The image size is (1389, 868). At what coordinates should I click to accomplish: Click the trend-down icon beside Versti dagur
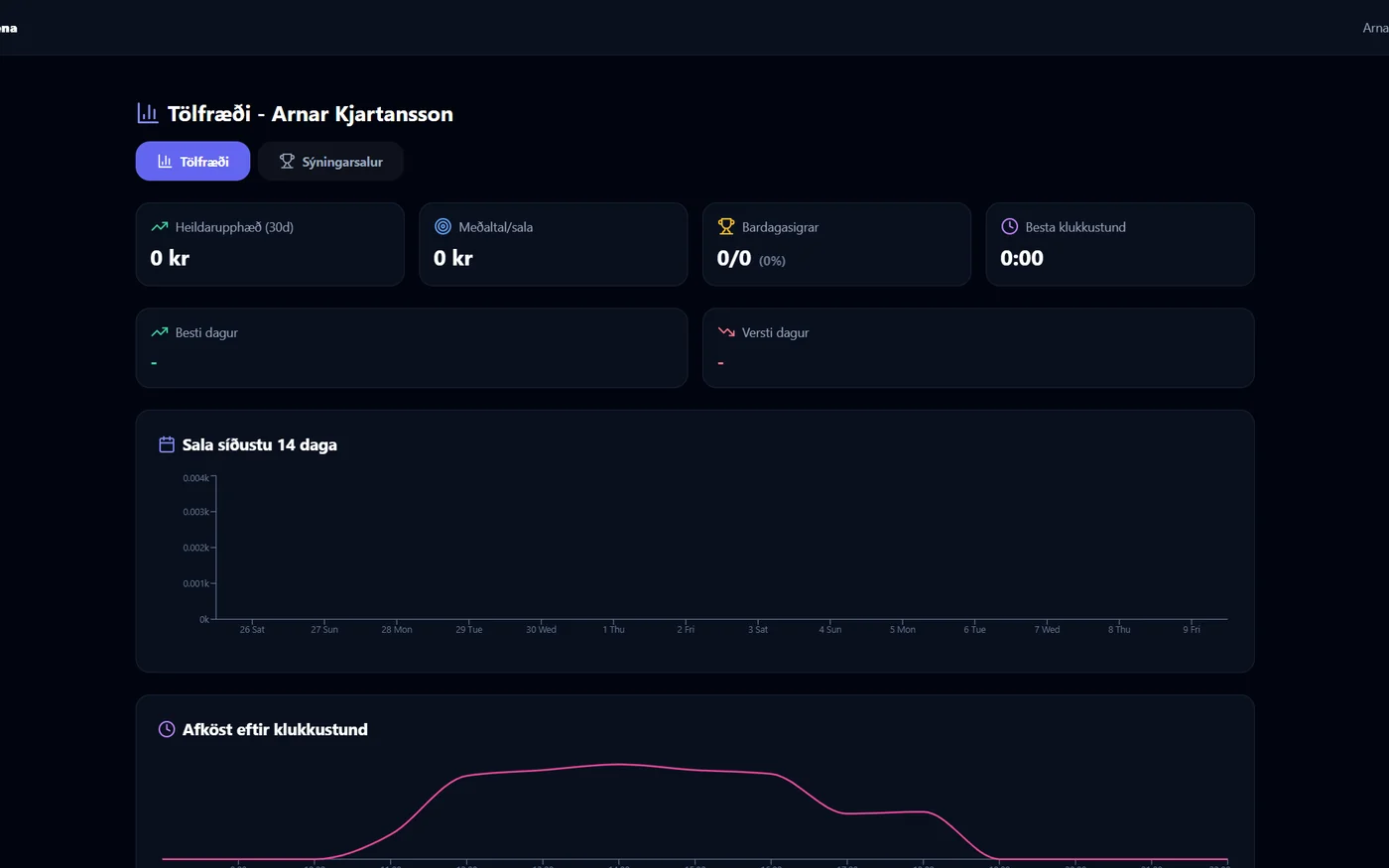click(x=726, y=332)
